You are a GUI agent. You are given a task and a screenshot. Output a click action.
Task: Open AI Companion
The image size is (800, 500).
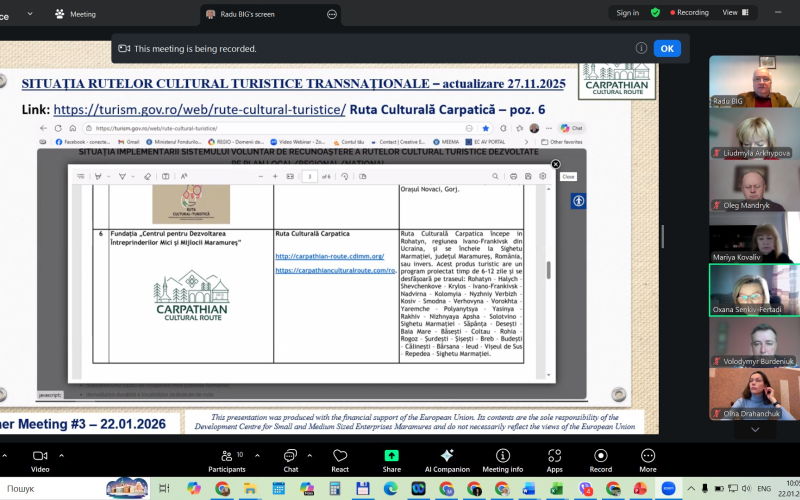click(446, 458)
